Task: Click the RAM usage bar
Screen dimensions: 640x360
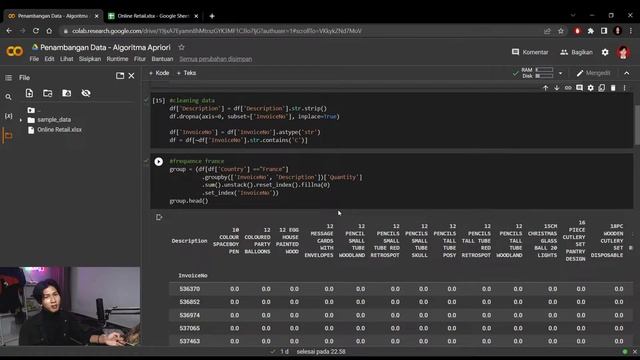Action: click(x=544, y=70)
